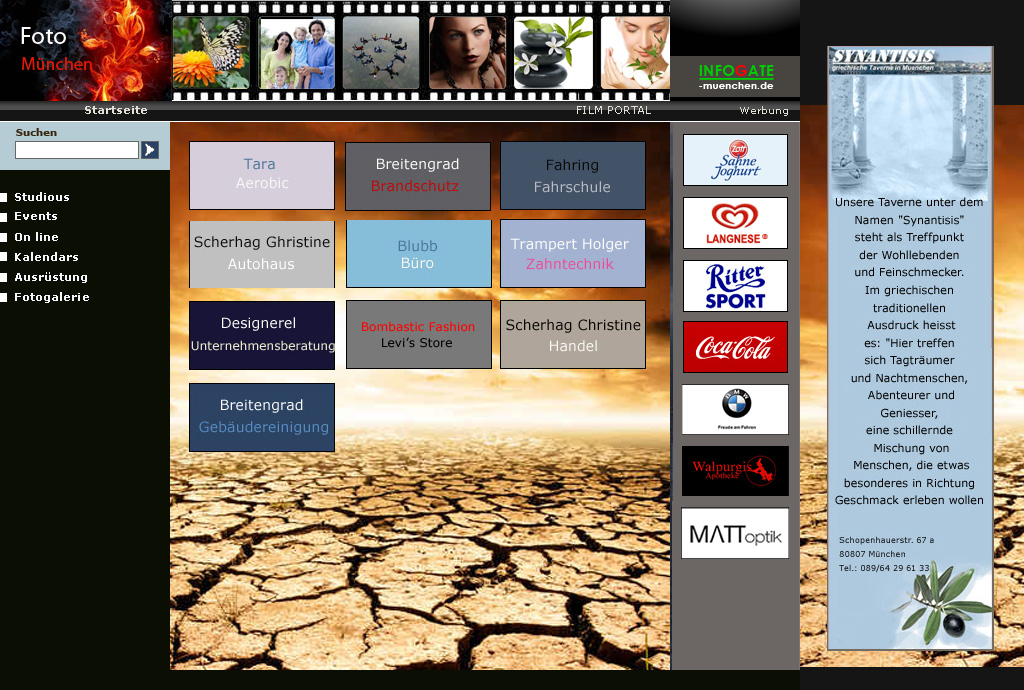The image size is (1024, 690).
Task: Open the Blubb Büro tile
Action: point(419,254)
